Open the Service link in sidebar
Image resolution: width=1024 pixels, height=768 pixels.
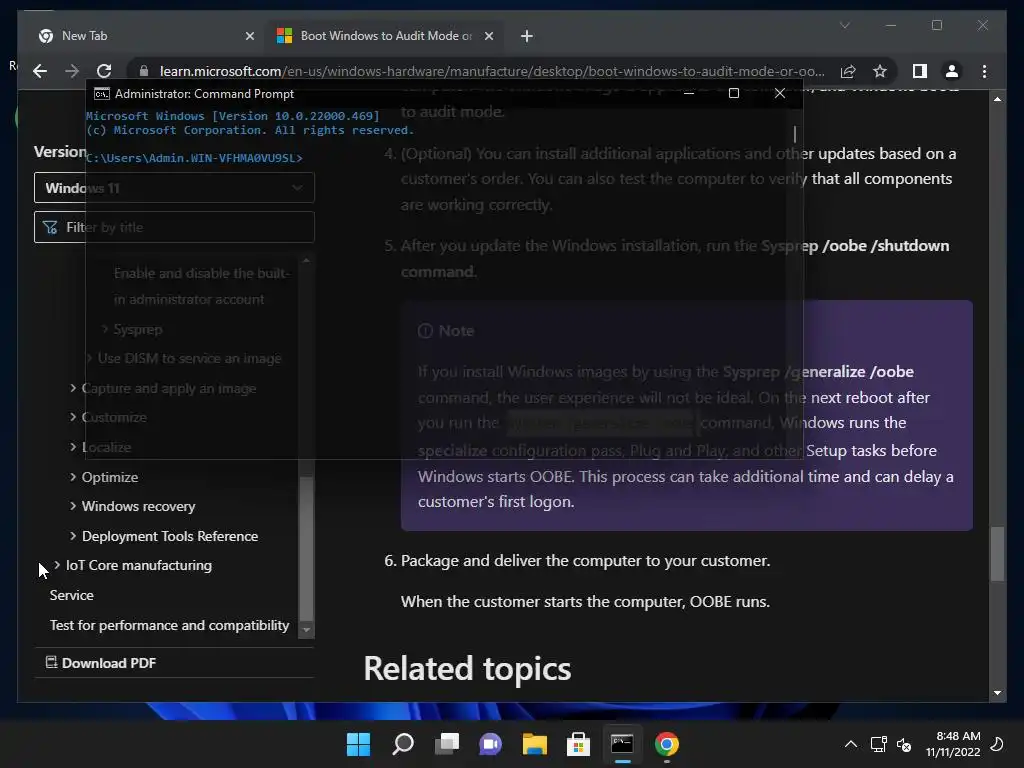(72, 595)
